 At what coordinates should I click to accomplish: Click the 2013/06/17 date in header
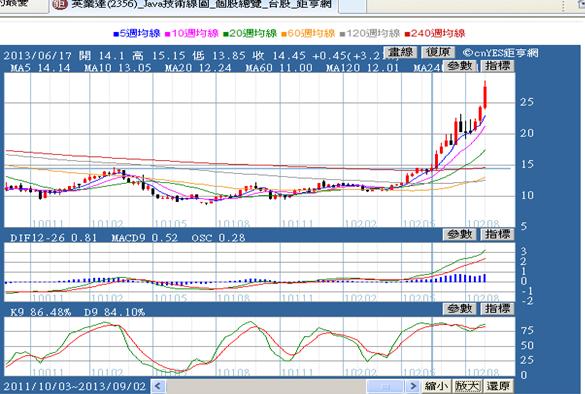coord(37,56)
